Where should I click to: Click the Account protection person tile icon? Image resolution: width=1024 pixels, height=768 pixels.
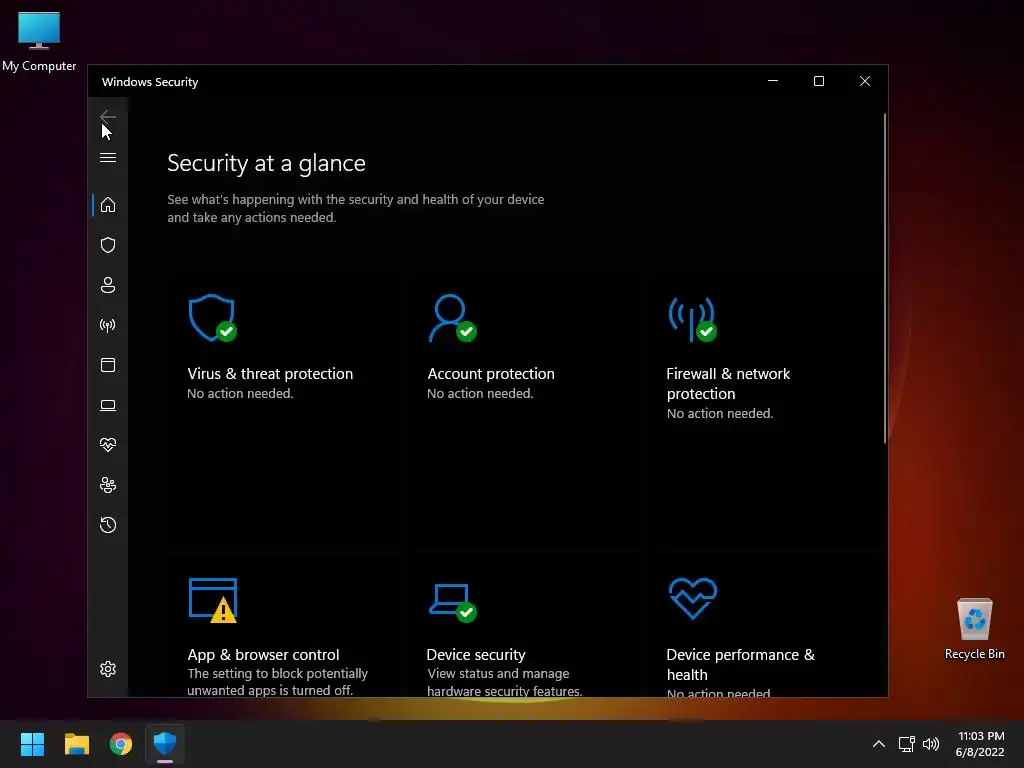click(x=452, y=318)
